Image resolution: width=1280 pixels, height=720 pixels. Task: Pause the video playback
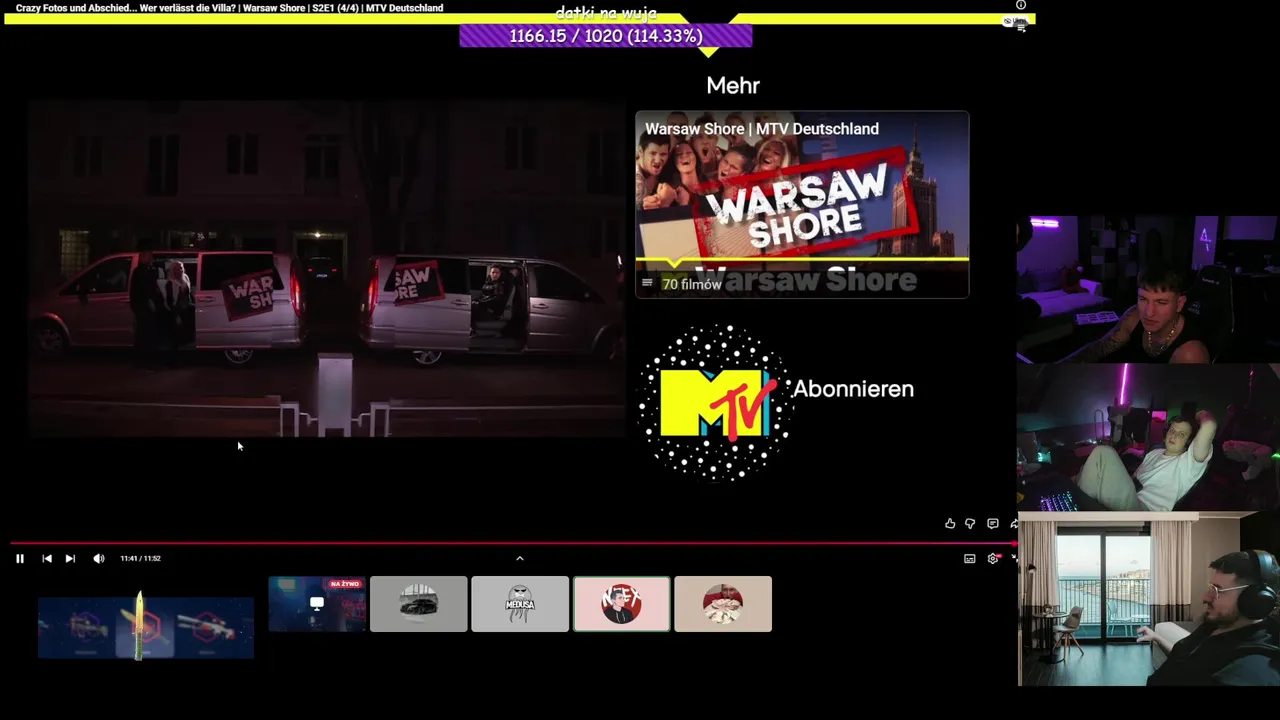[x=19, y=559]
